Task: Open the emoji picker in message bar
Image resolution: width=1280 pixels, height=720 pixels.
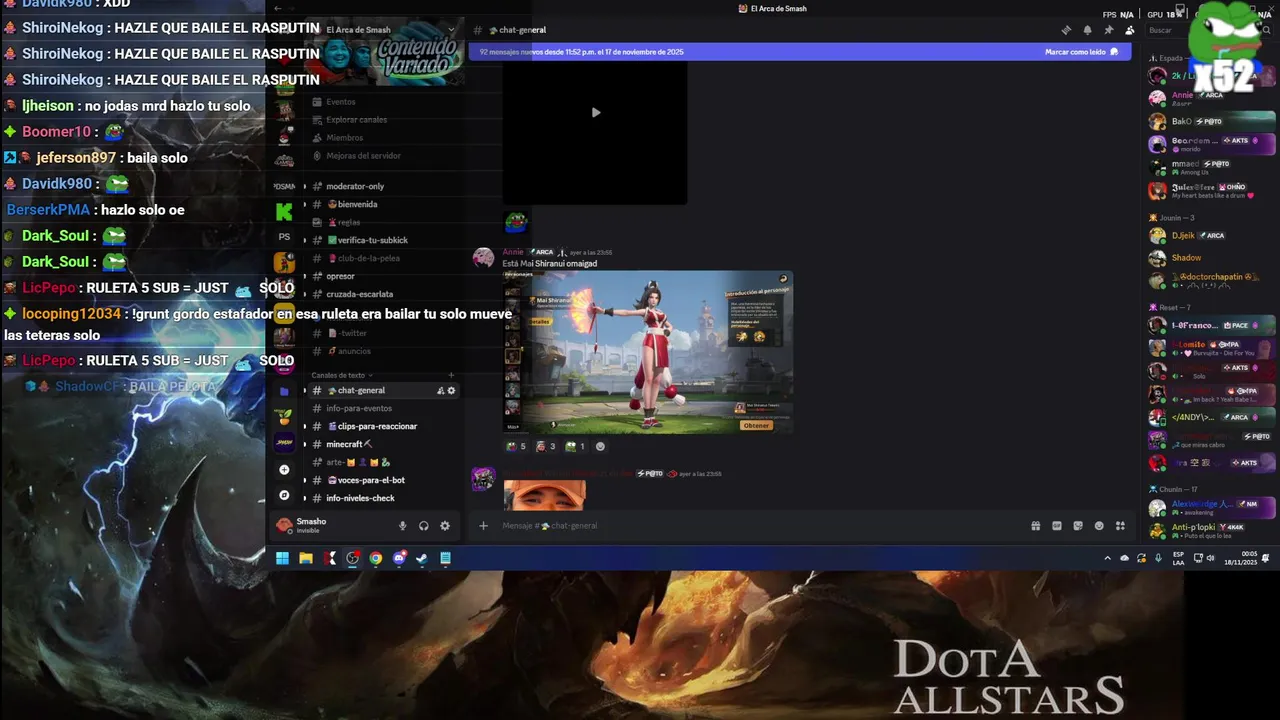Action: click(1099, 526)
